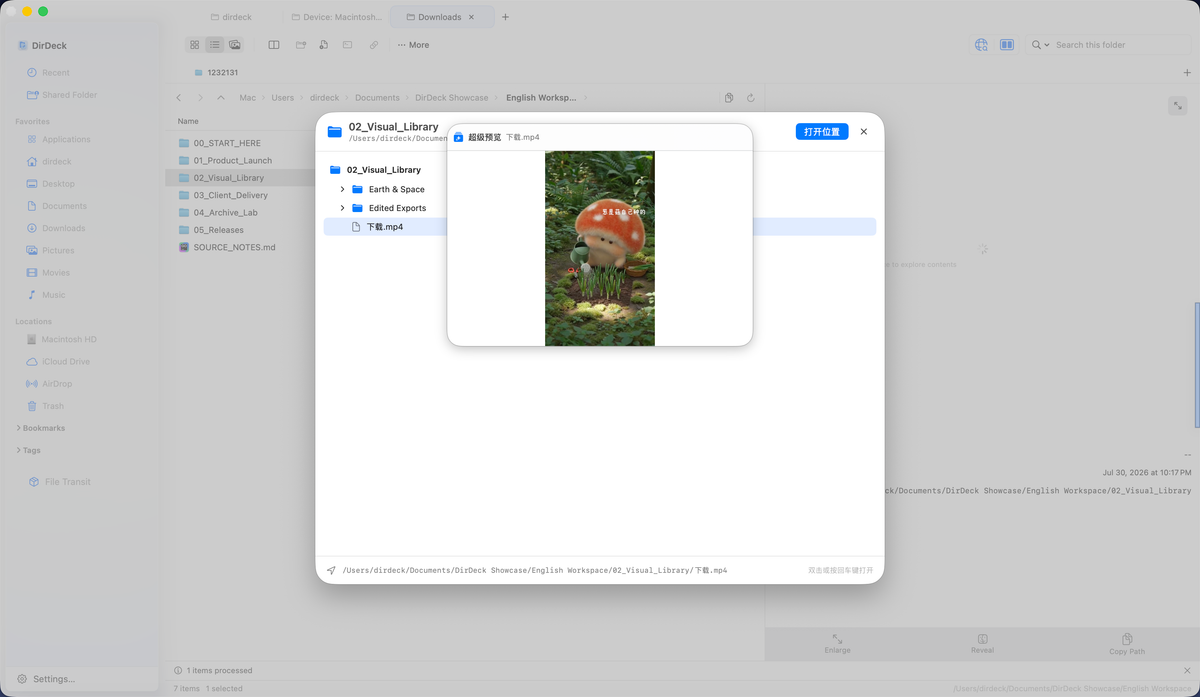1200x697 pixels.
Task: Refresh the folder listing
Action: tap(750, 98)
